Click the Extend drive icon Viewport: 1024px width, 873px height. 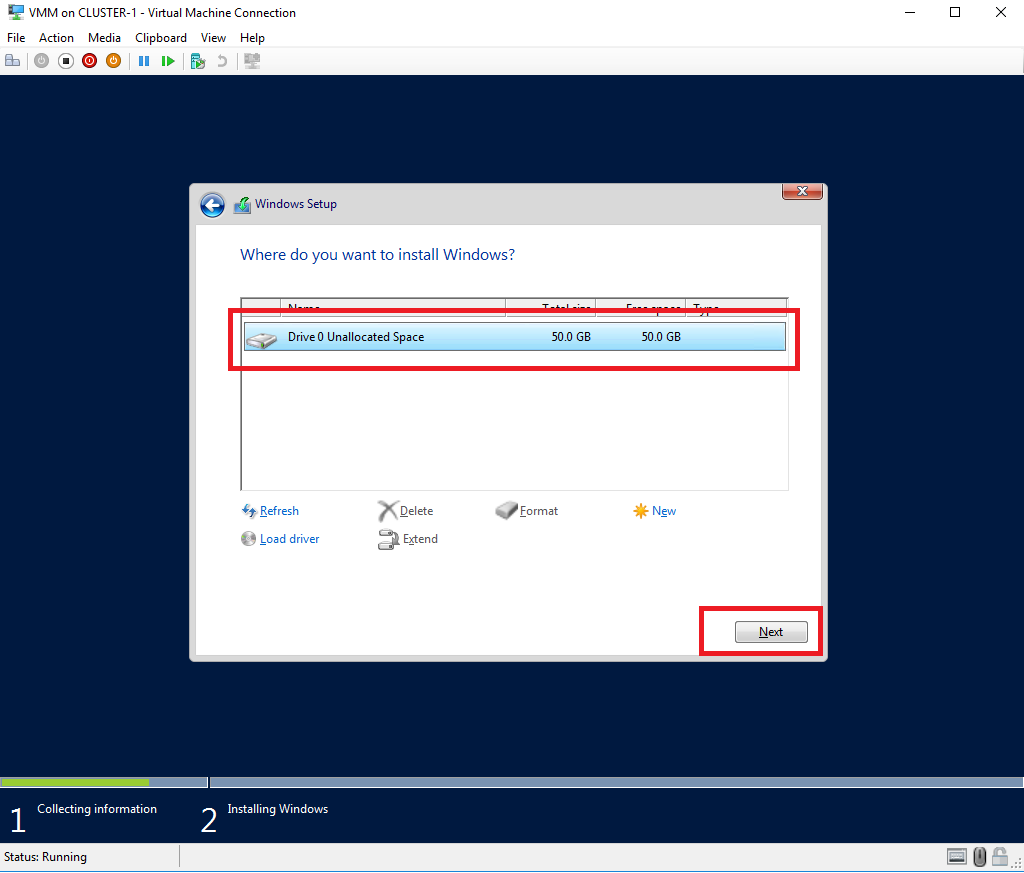click(388, 539)
